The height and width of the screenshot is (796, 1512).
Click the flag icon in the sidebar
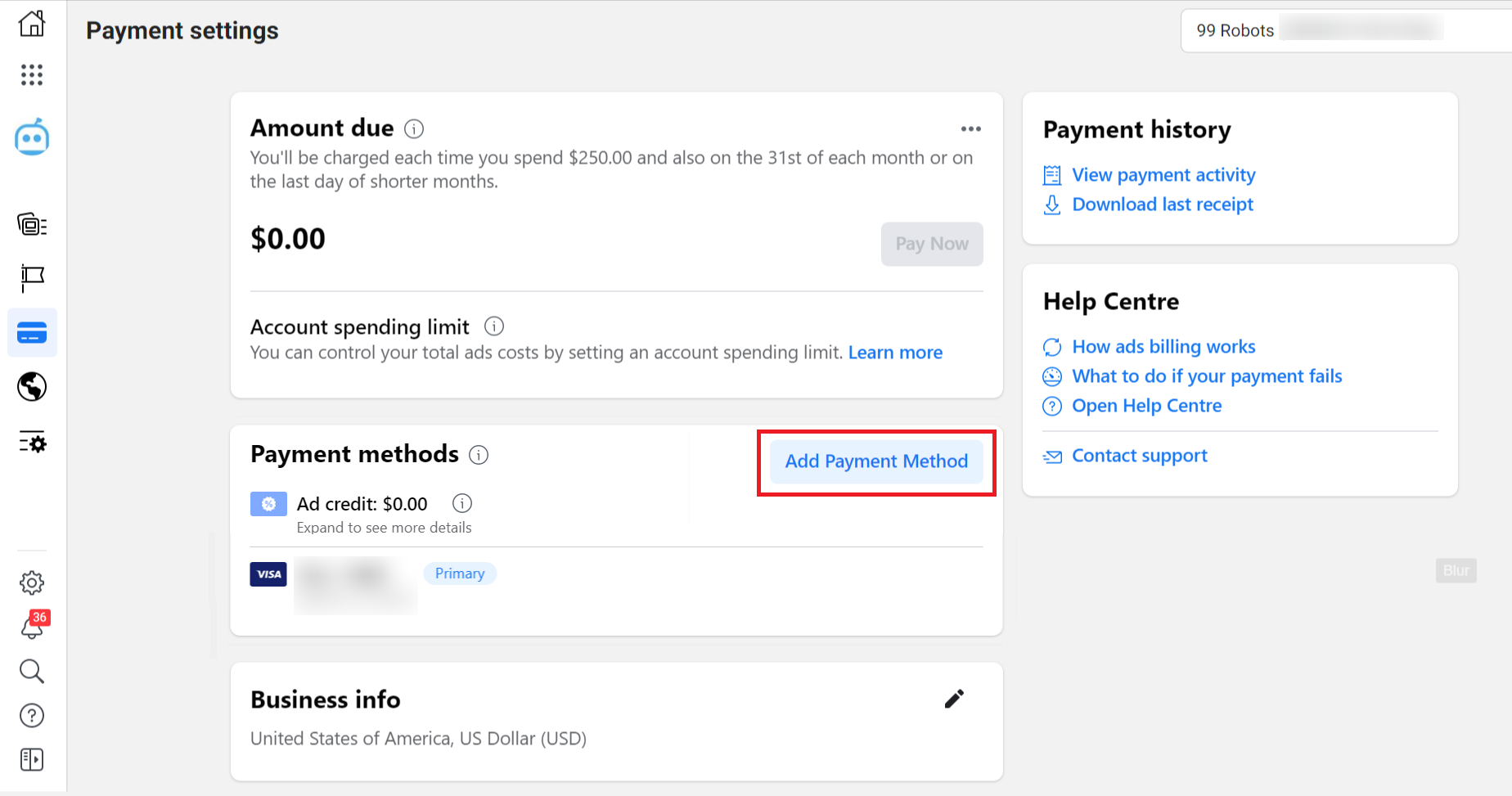click(x=32, y=278)
